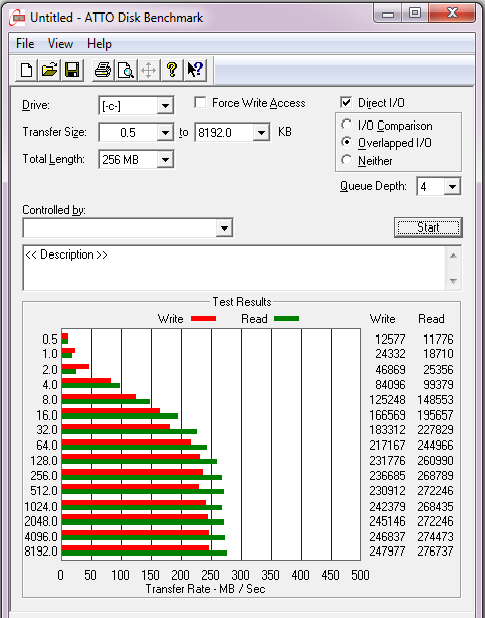Uncheck the Direct I/O checkbox

tap(346, 103)
